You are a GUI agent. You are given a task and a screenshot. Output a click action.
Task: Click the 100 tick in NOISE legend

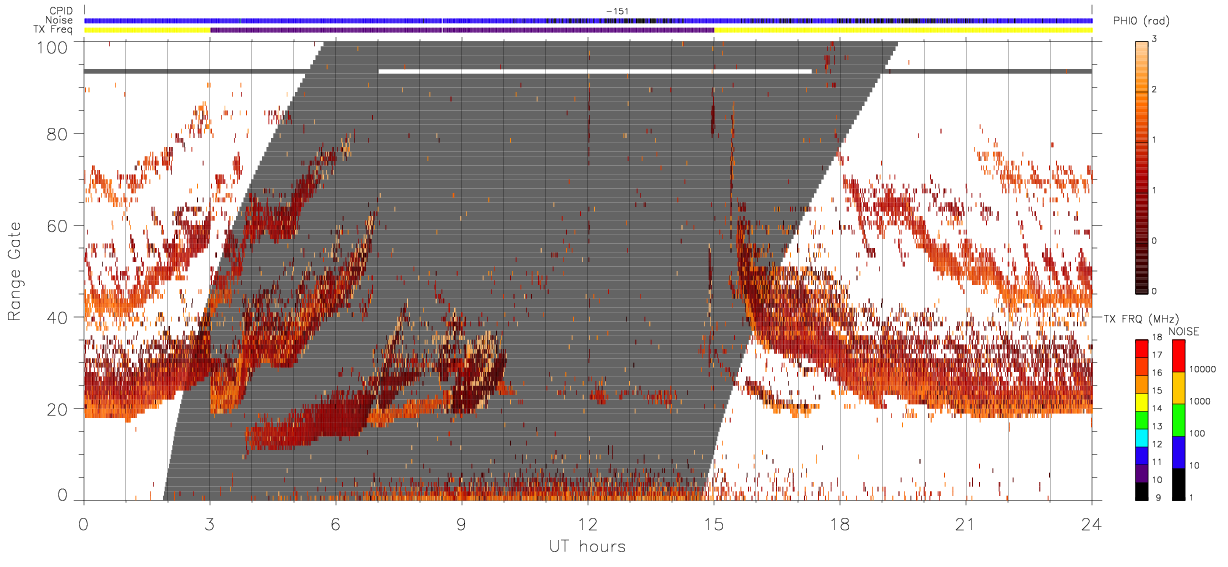1198,433
